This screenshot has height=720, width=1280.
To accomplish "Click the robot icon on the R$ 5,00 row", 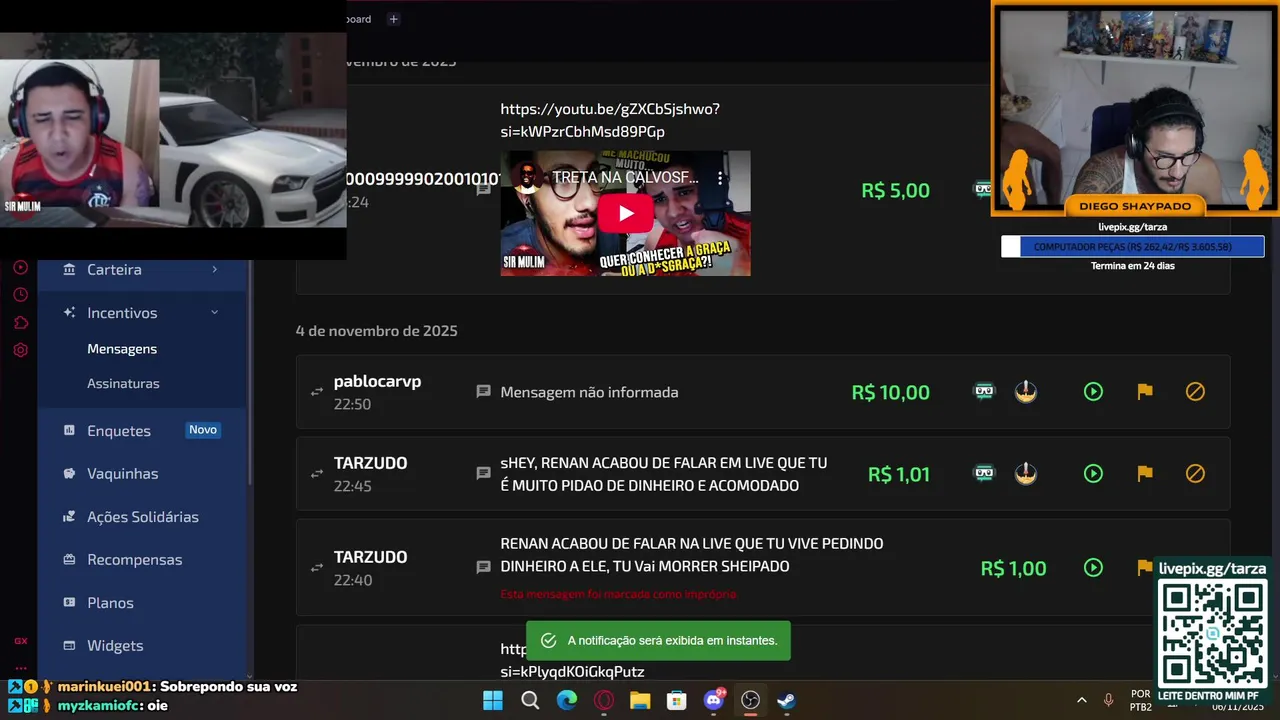I will (983, 189).
